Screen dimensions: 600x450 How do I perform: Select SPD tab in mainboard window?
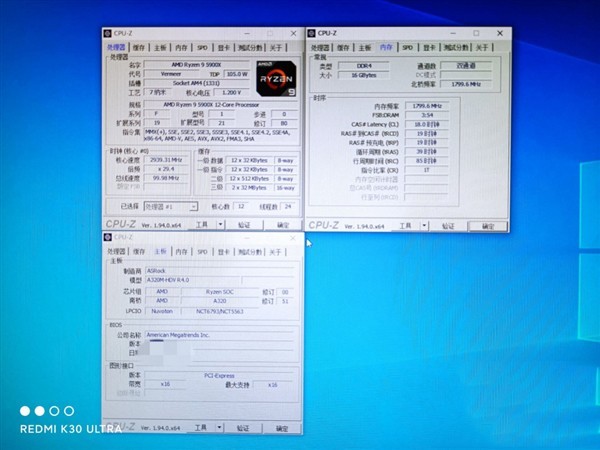click(x=202, y=251)
